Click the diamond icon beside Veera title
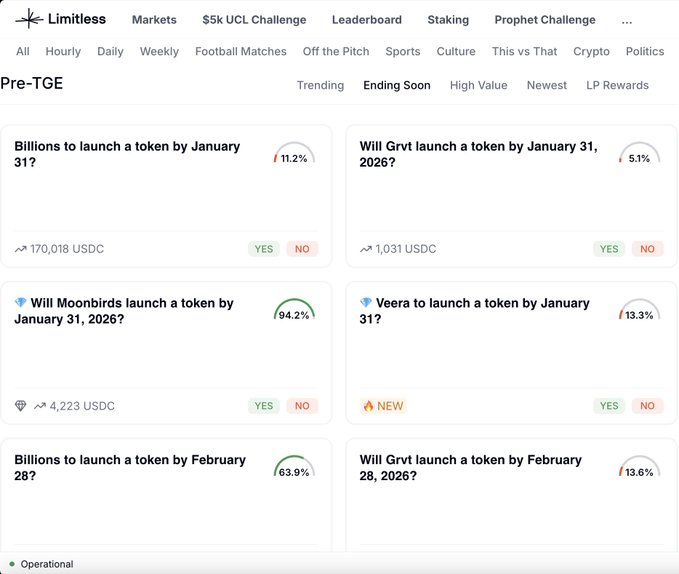The height and width of the screenshot is (574, 679). pos(366,303)
